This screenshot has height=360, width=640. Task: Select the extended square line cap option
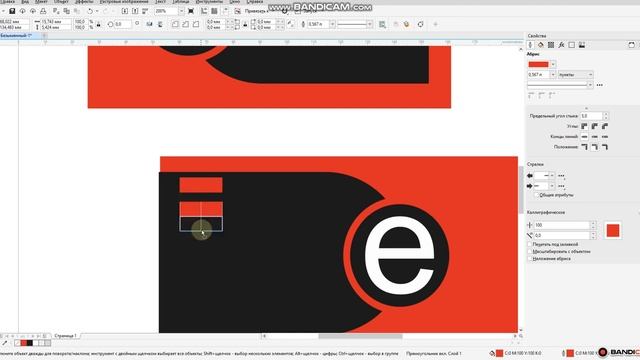click(x=605, y=136)
